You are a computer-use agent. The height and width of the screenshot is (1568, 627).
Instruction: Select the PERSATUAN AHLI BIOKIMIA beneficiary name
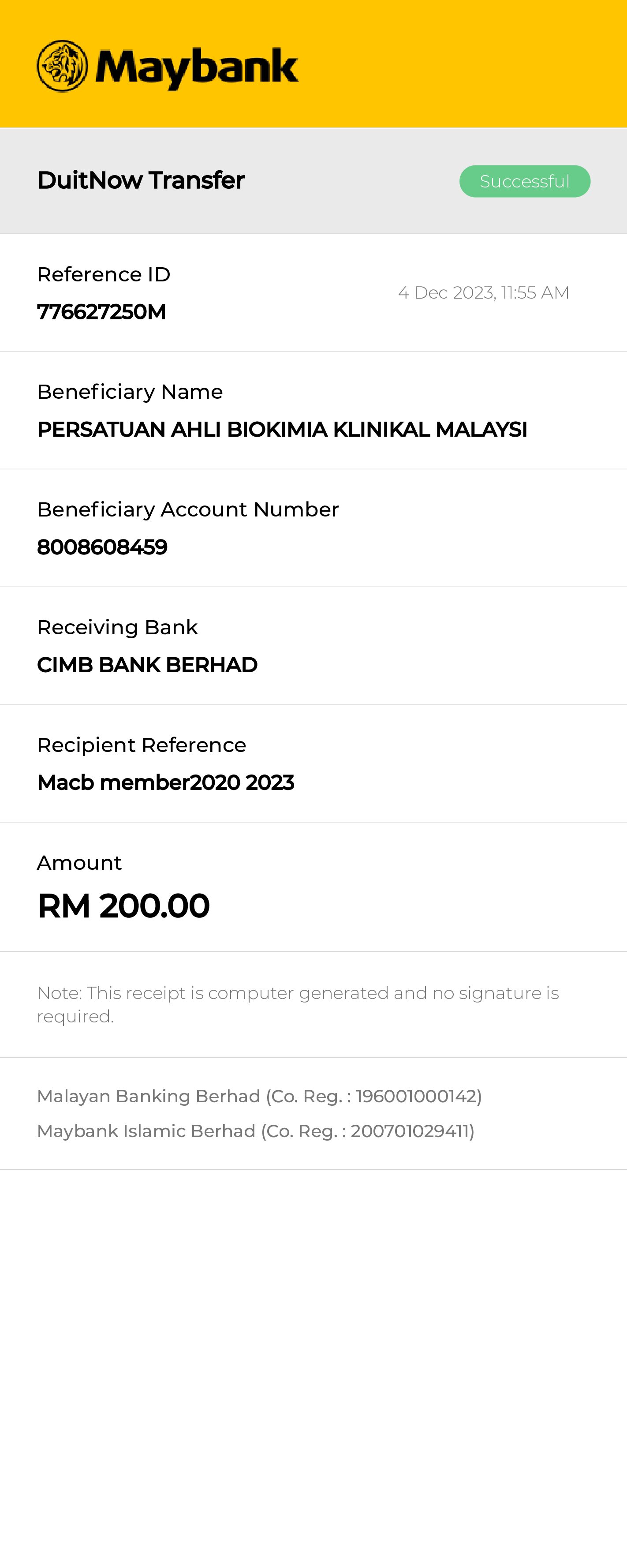(282, 430)
